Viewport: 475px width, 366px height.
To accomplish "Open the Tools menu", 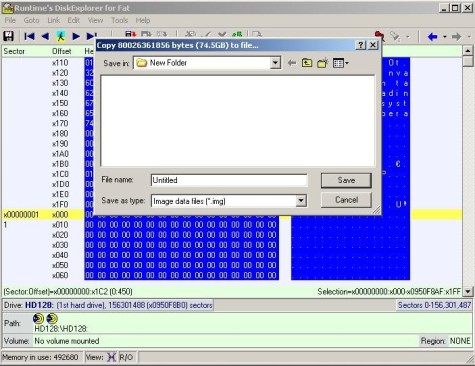I will click(119, 20).
